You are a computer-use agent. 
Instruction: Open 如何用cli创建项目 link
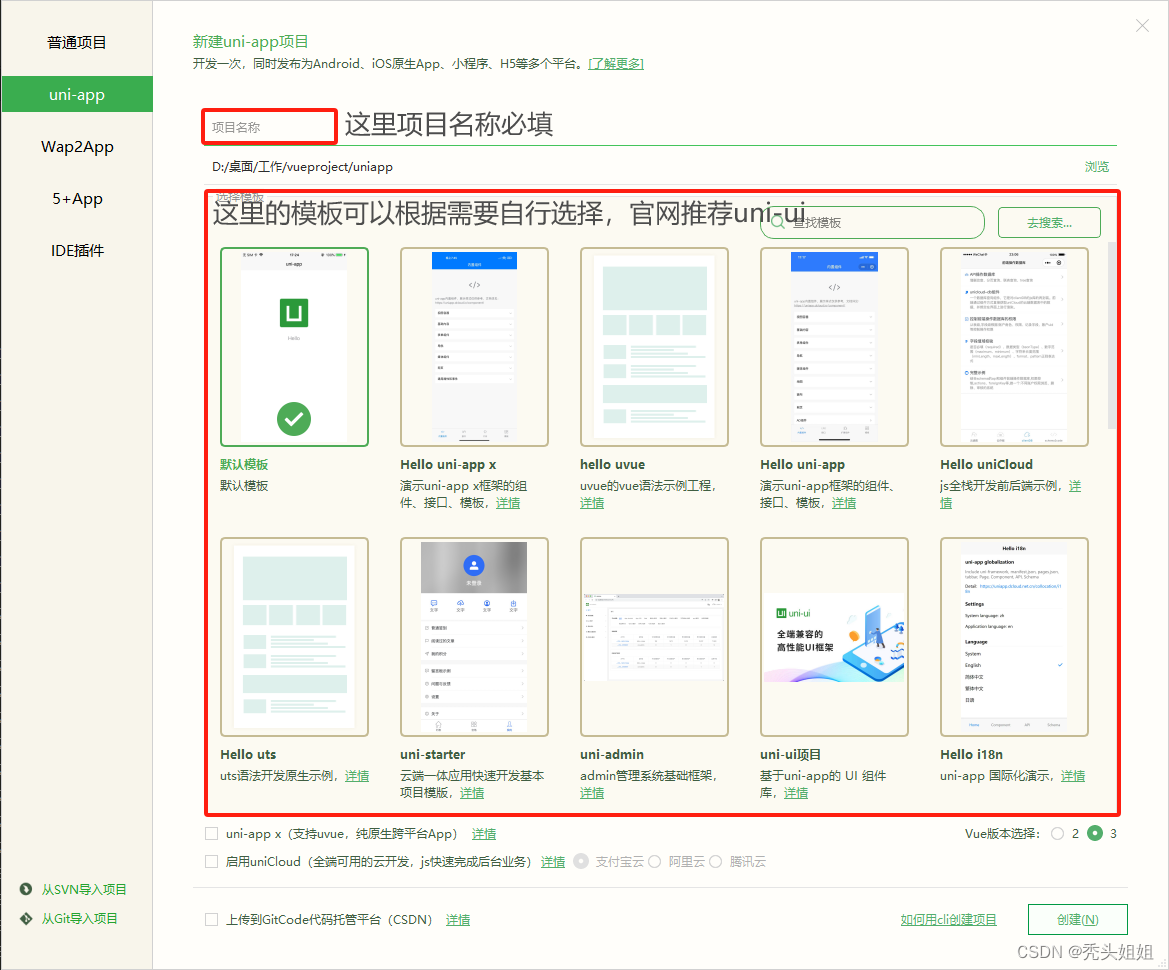(x=948, y=919)
